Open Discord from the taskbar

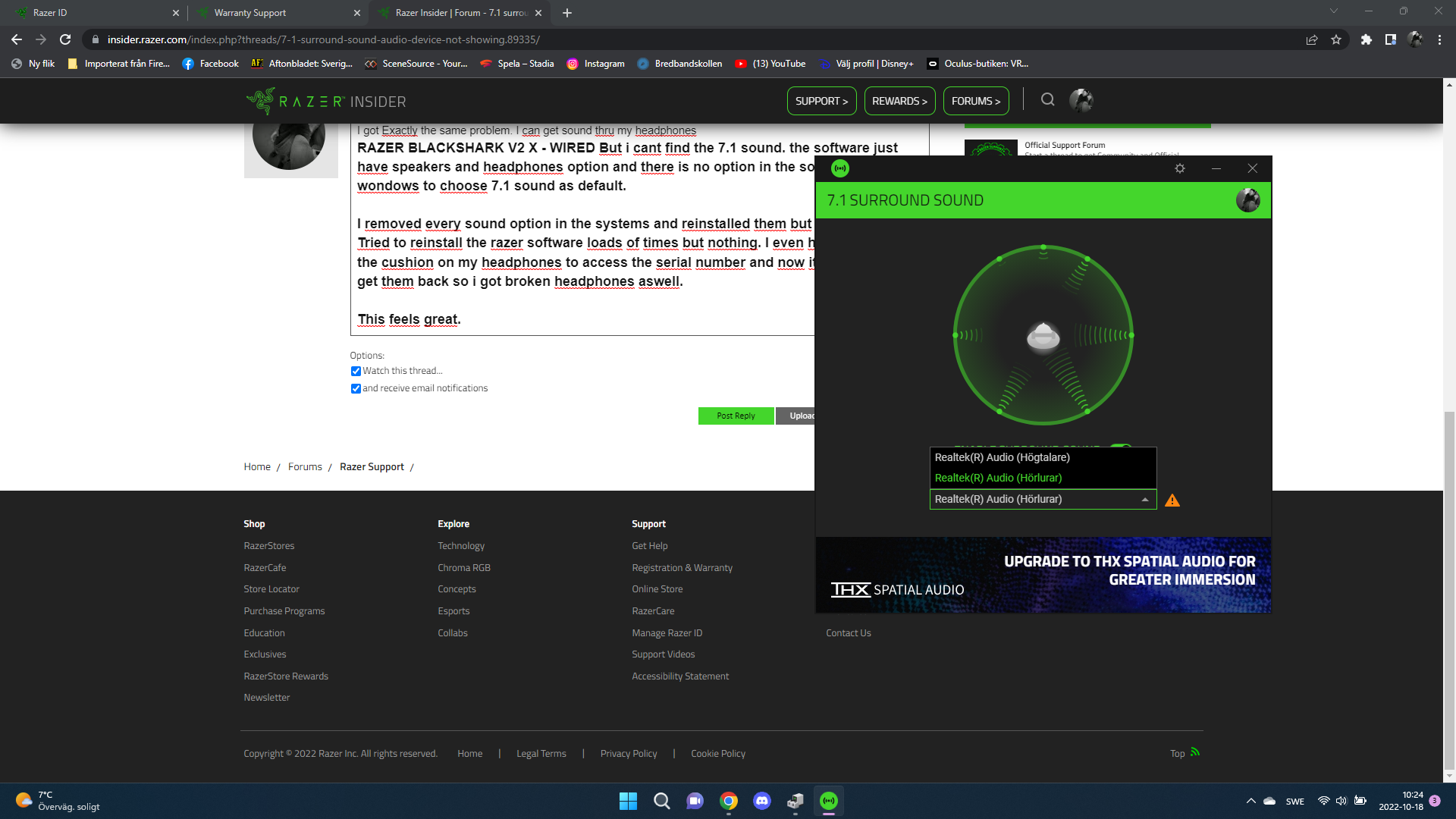coord(762,801)
